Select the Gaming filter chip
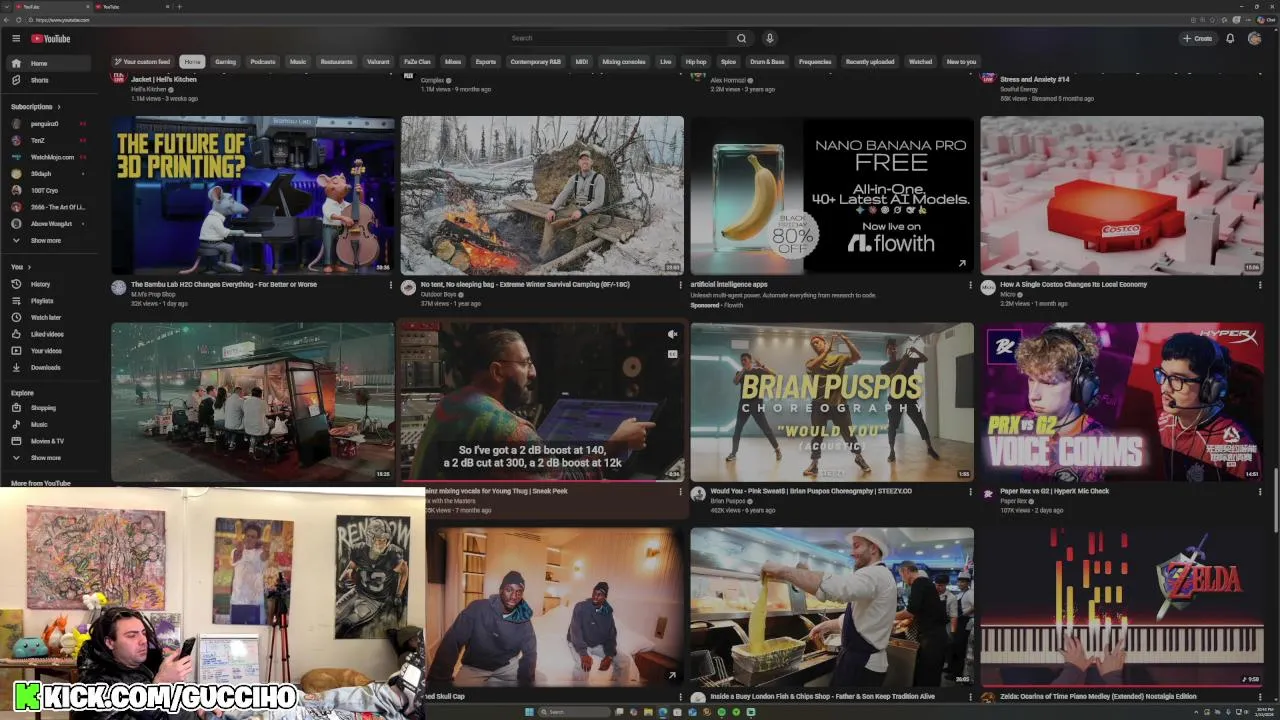The image size is (1280, 720). tap(226, 61)
